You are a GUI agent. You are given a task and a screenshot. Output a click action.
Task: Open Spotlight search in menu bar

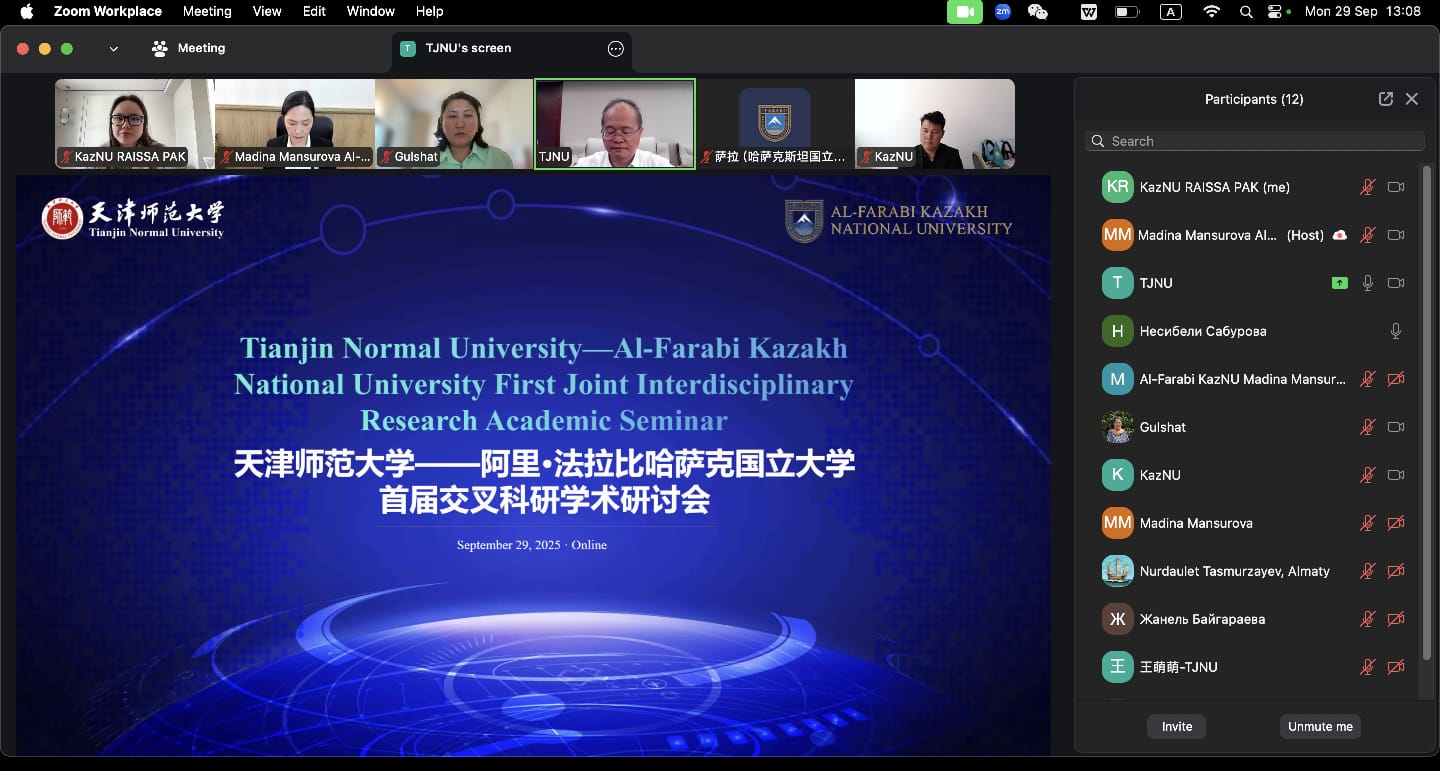click(1245, 12)
